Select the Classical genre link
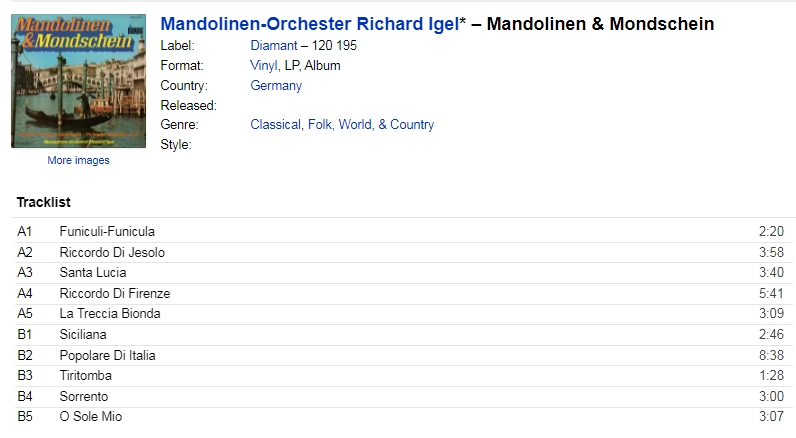This screenshot has height=438, width=796. click(x=275, y=124)
